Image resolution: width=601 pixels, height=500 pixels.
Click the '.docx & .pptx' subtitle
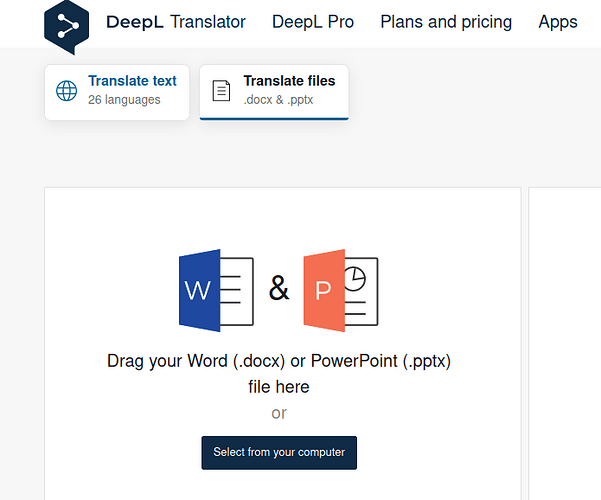point(278,100)
